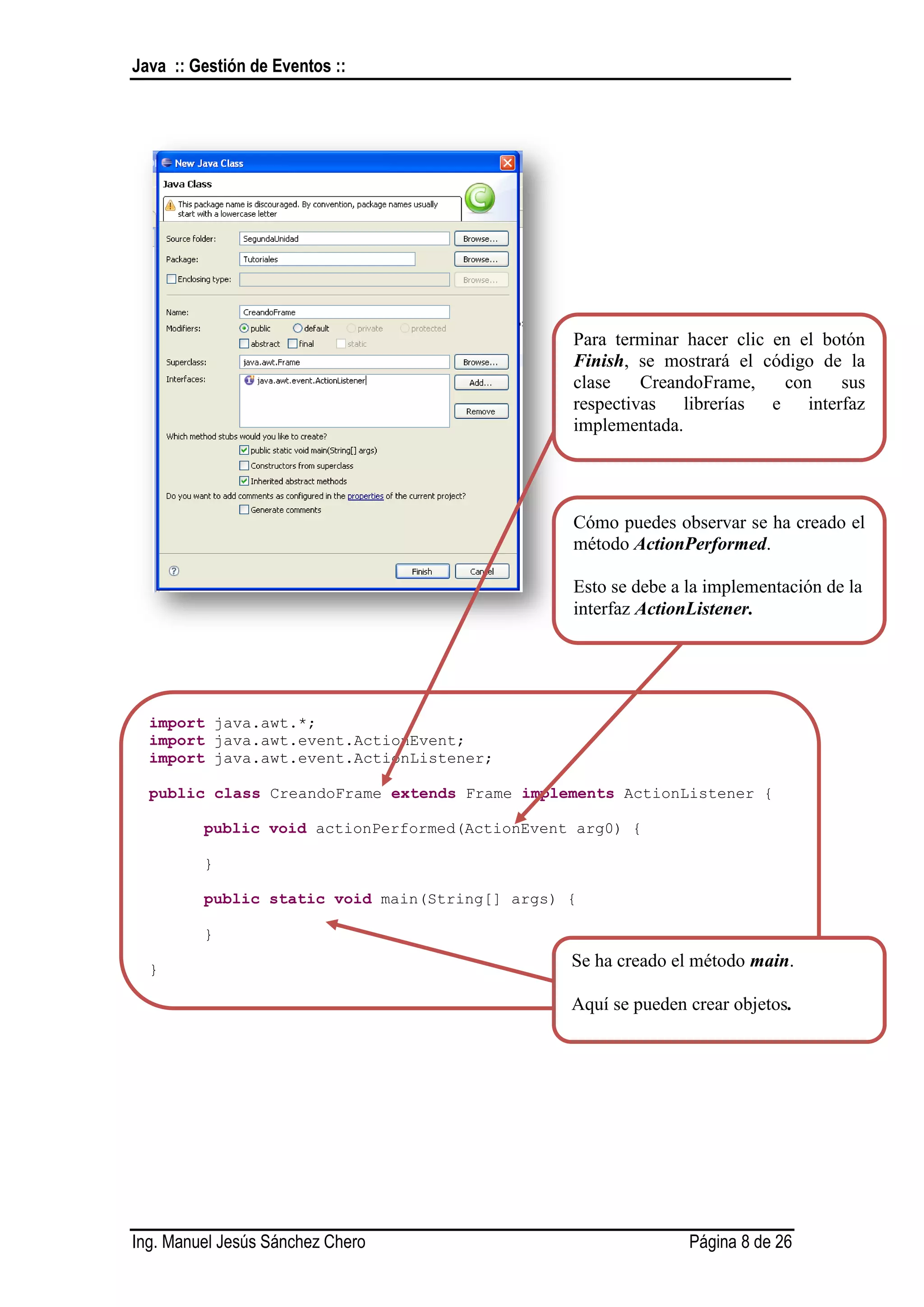Screen dimensions: 924x1307
Task: Select the default modifier radio button
Action: 298,329
